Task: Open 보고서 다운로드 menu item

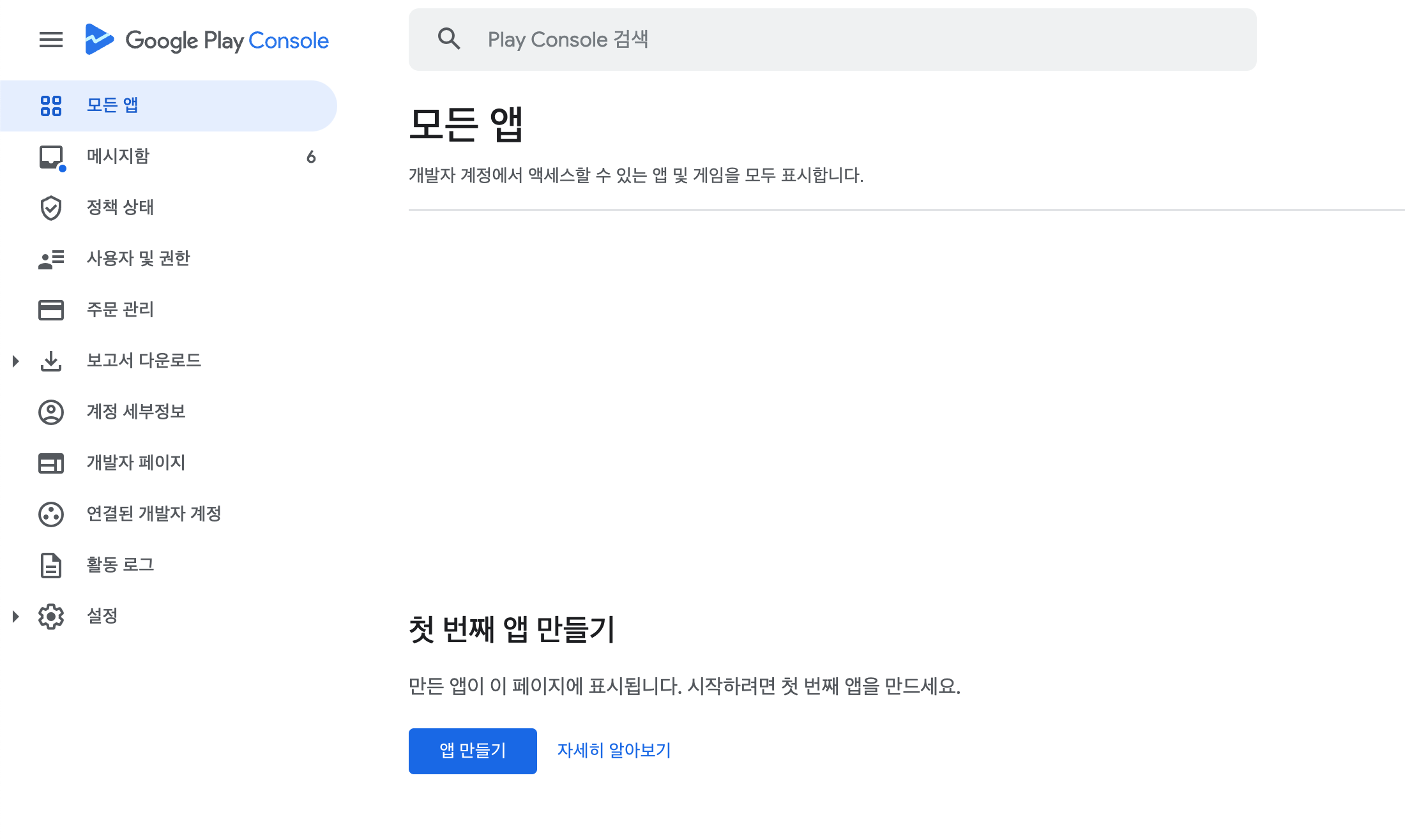Action: pos(144,361)
